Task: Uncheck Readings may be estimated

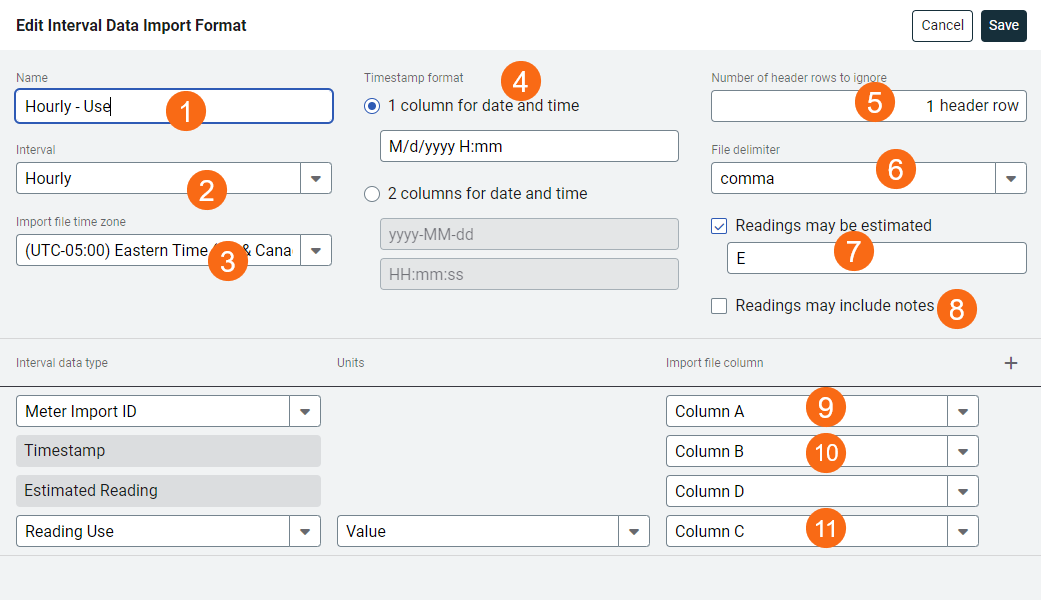Action: 719,226
